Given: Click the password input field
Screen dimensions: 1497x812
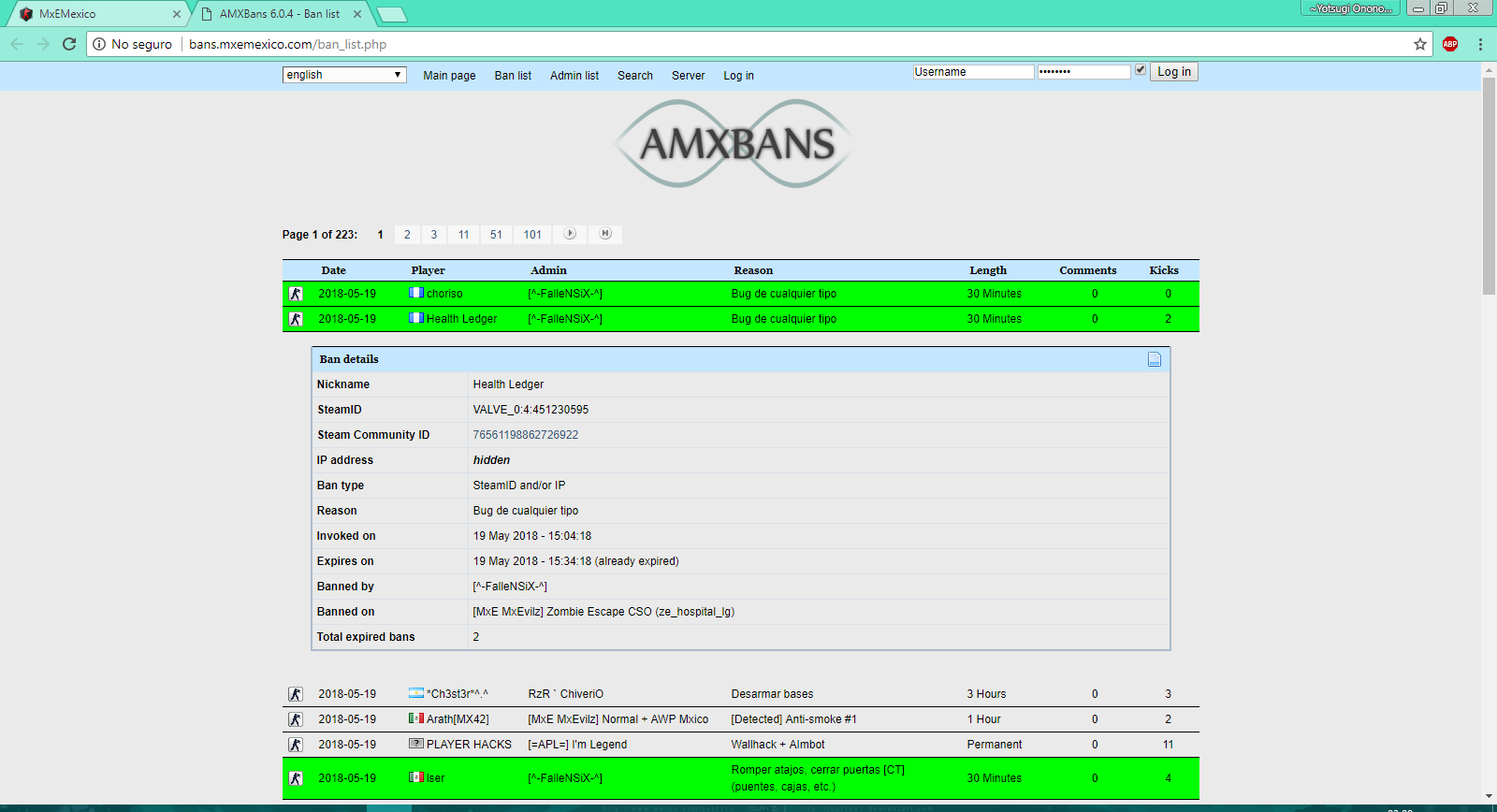Looking at the screenshot, I should tap(1084, 72).
